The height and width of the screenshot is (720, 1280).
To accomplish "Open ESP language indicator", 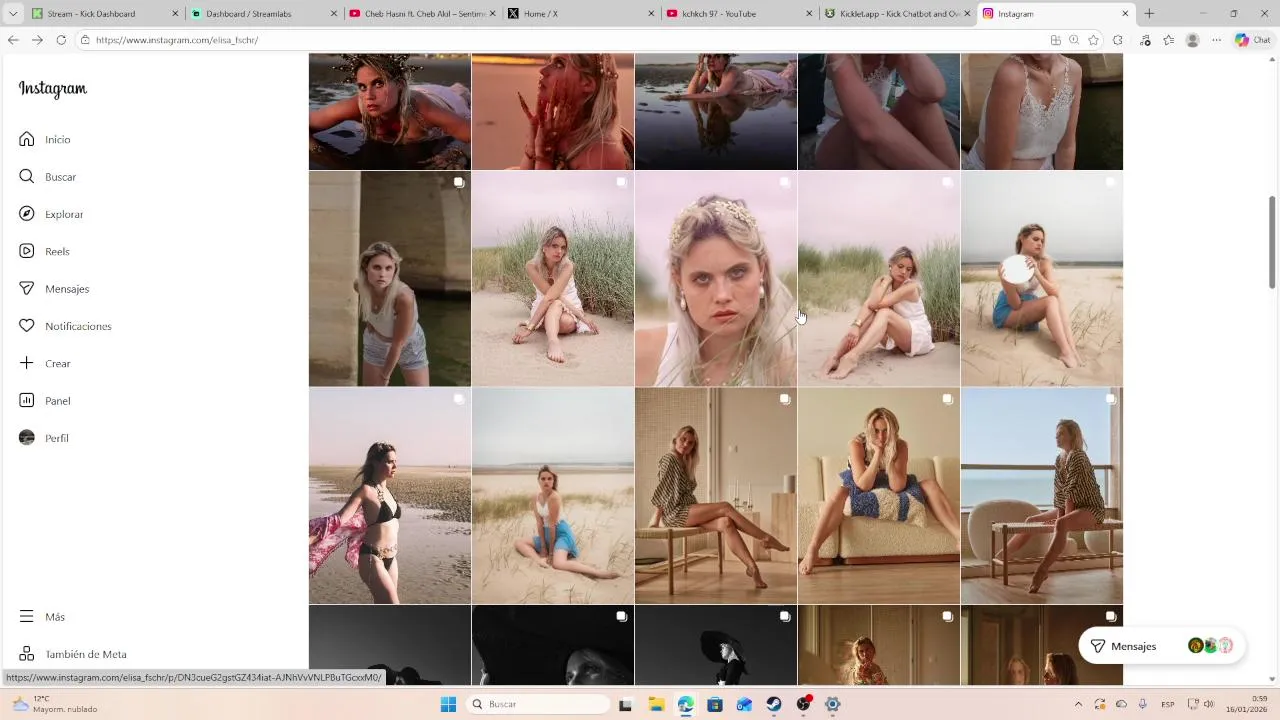I will 1168,704.
